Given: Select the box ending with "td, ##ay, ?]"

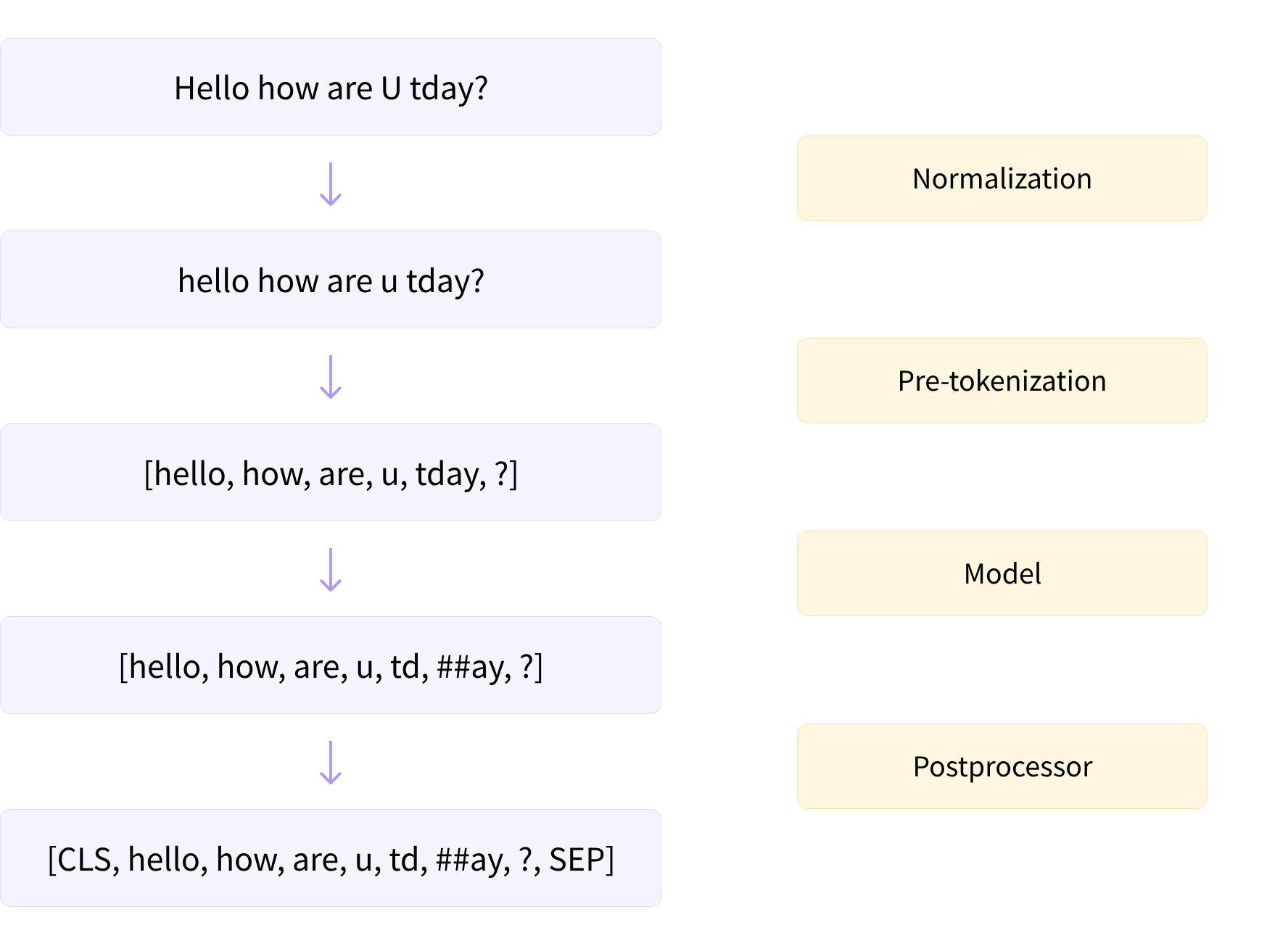Looking at the screenshot, I should [331, 665].
